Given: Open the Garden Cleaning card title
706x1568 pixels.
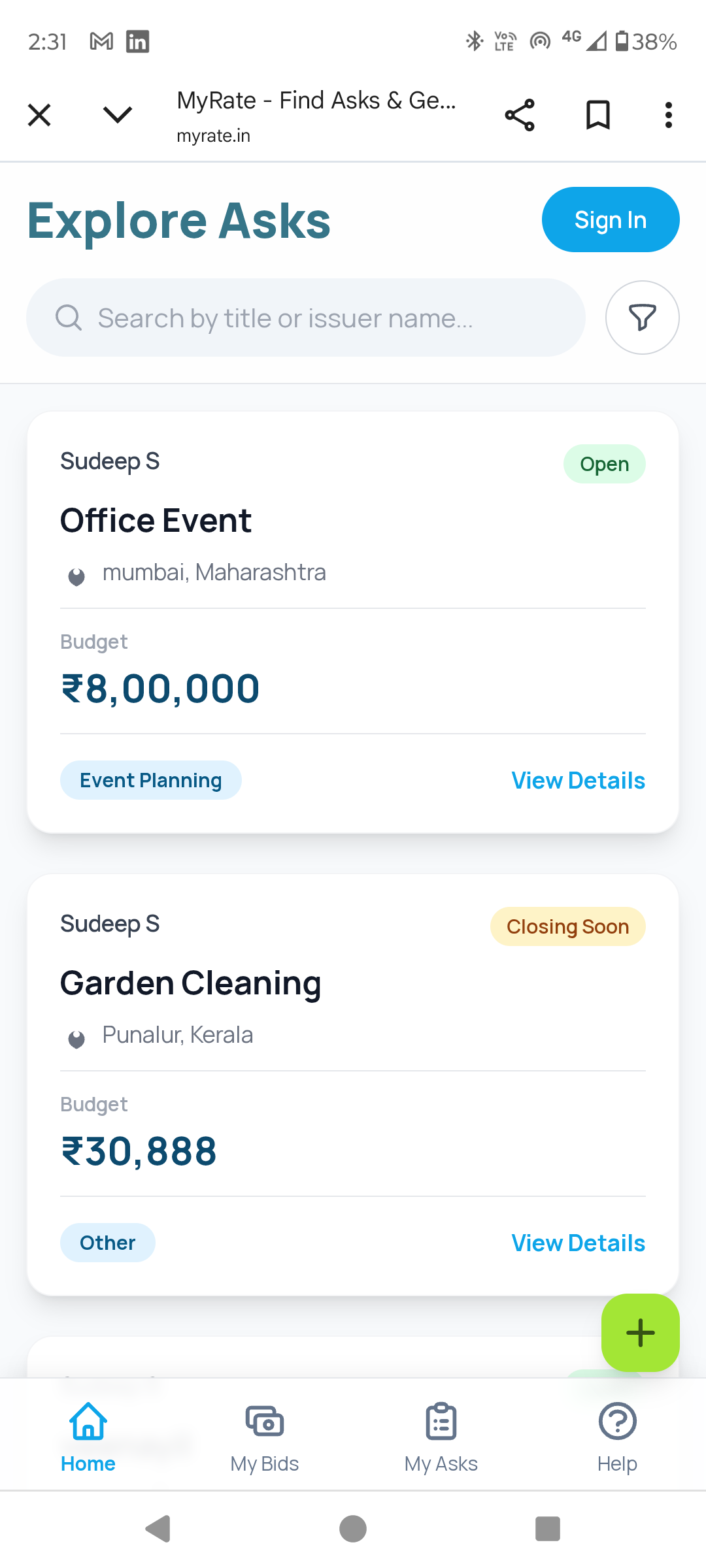Looking at the screenshot, I should point(191,984).
